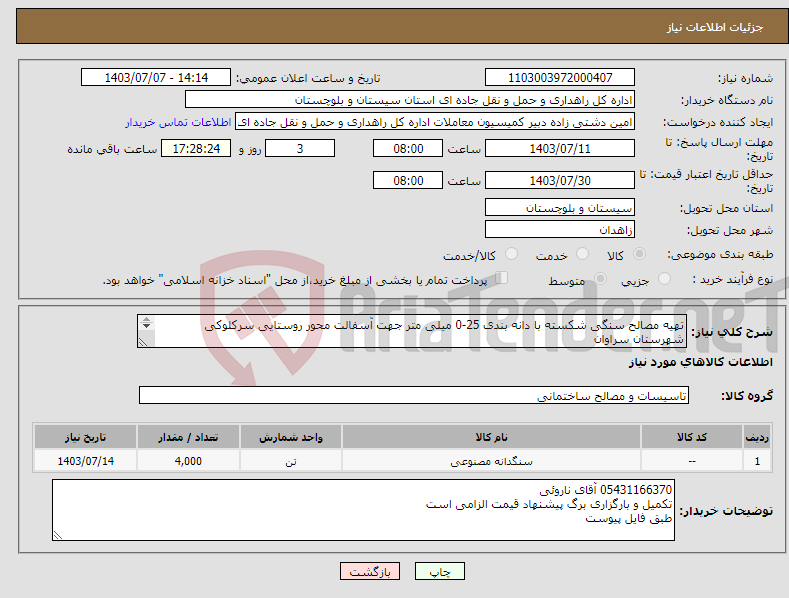This screenshot has height=598, width=789.
Task: Click the سنگدانه مصنوعی cell
Action: (x=491, y=461)
